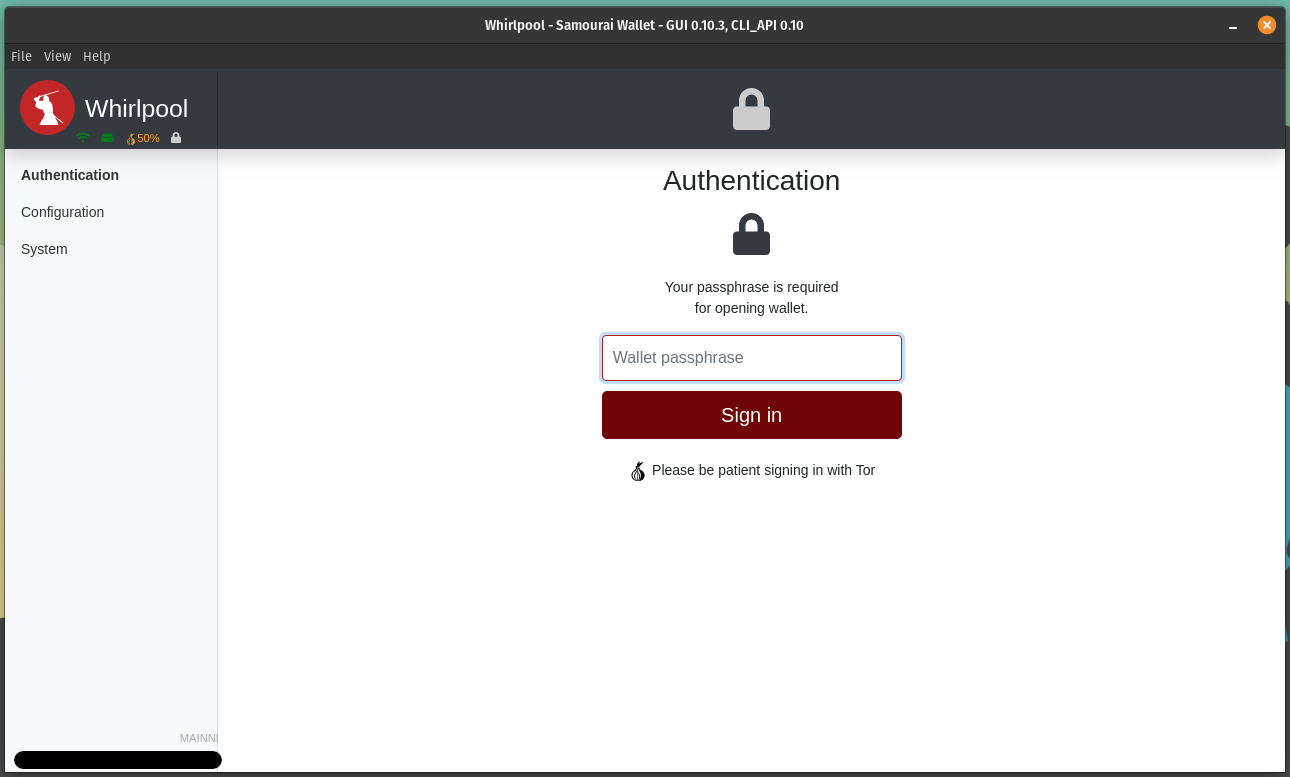1290x777 pixels.
Task: Open the File menu
Action: (21, 56)
